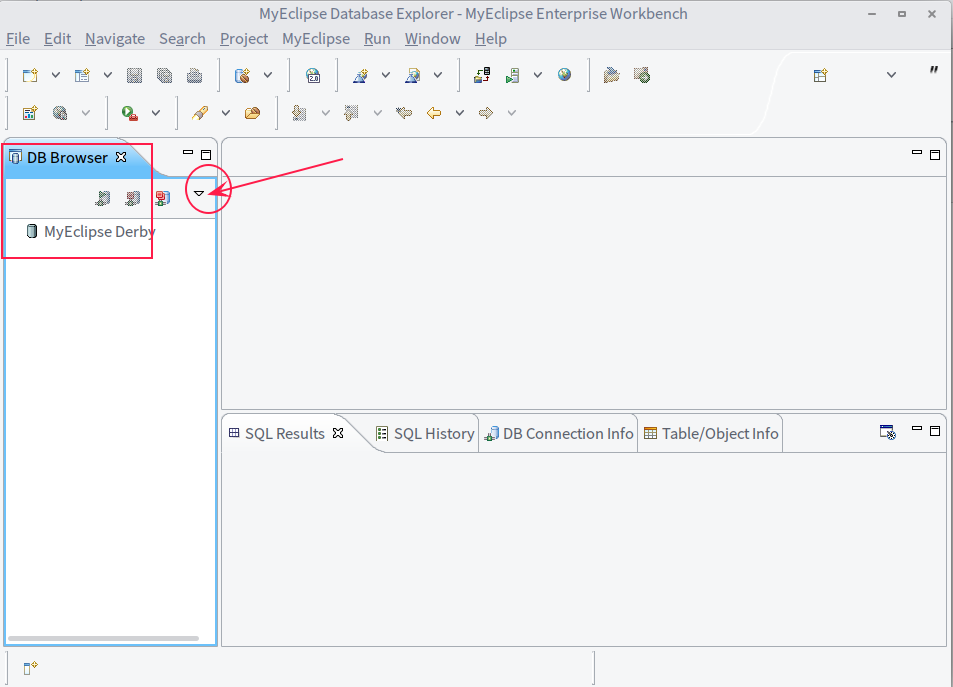
Task: Expand the perspective switcher dropdown chevron
Action: pos(891,75)
